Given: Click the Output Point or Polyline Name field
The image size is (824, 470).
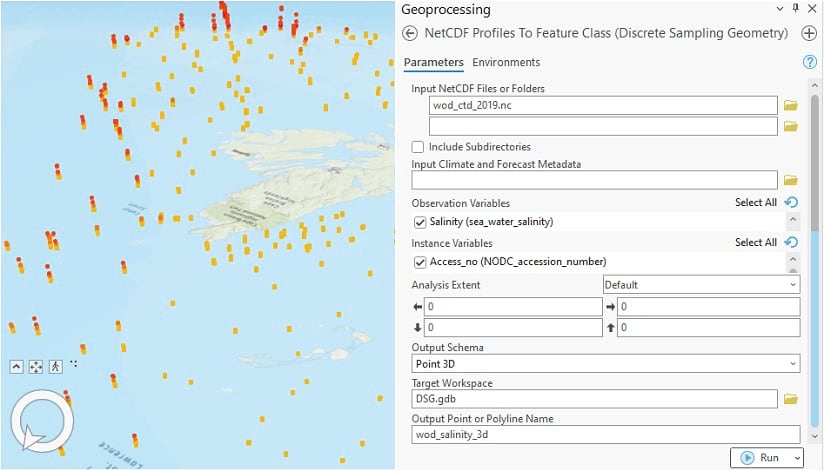Looking at the screenshot, I should 606,435.
